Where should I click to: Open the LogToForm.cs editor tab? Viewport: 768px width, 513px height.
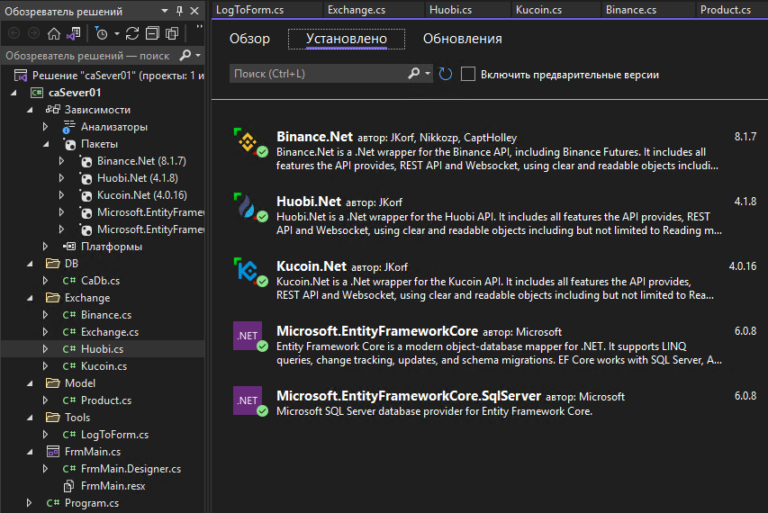pos(250,10)
